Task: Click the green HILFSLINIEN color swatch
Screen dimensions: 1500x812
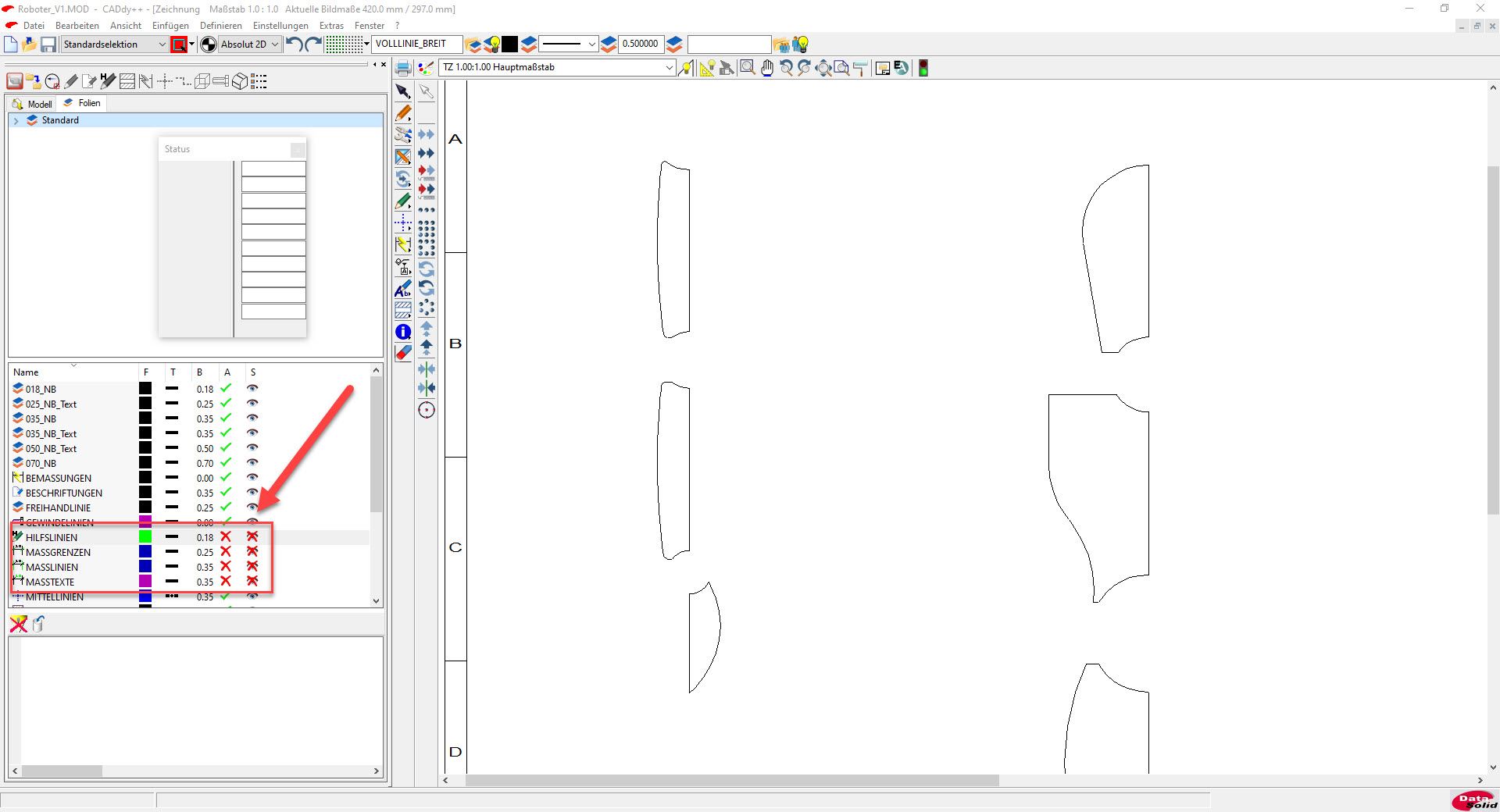Action: tap(145, 537)
